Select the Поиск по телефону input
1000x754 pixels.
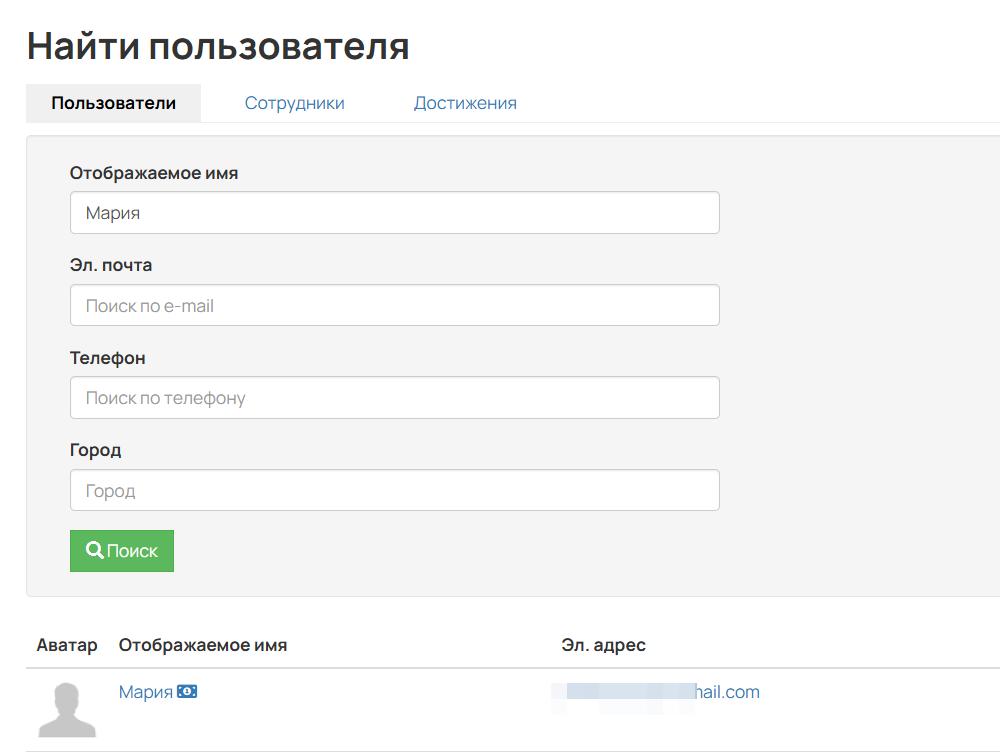394,397
